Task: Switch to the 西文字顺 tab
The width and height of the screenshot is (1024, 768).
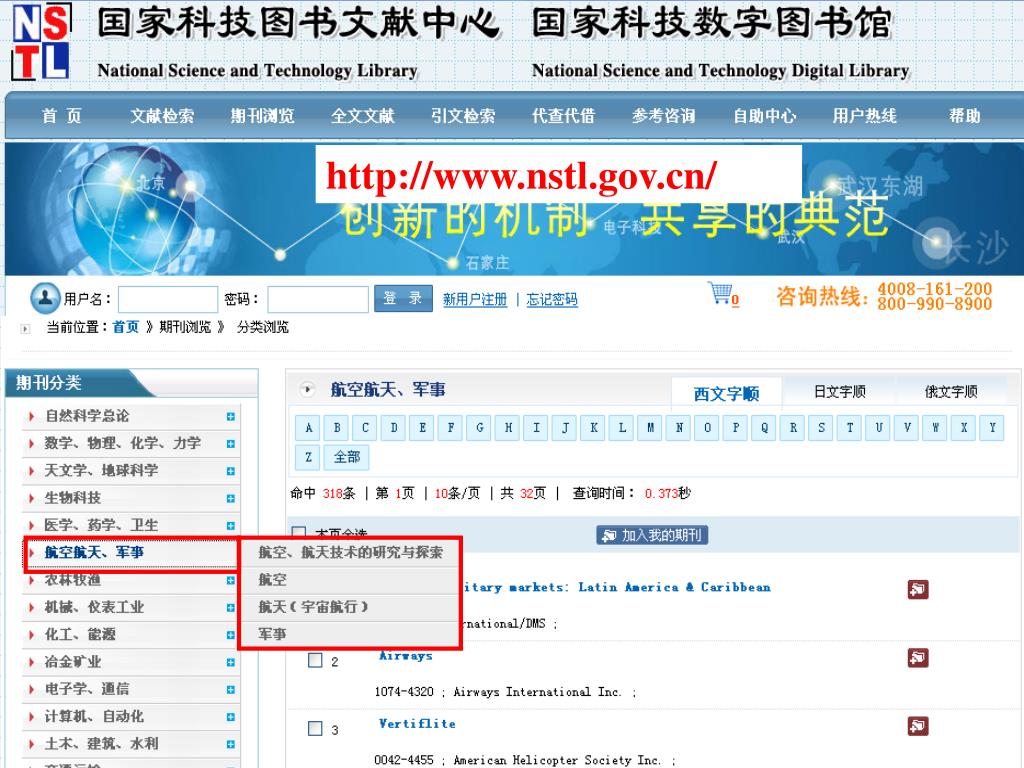Action: (x=726, y=394)
